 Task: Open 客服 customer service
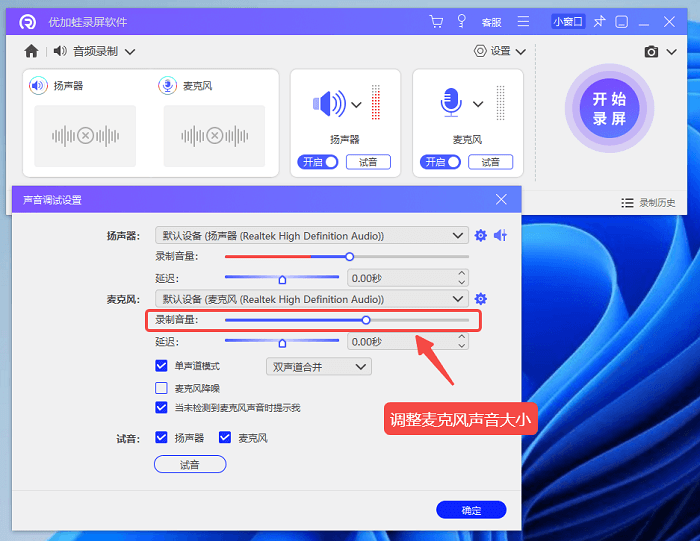(x=491, y=22)
